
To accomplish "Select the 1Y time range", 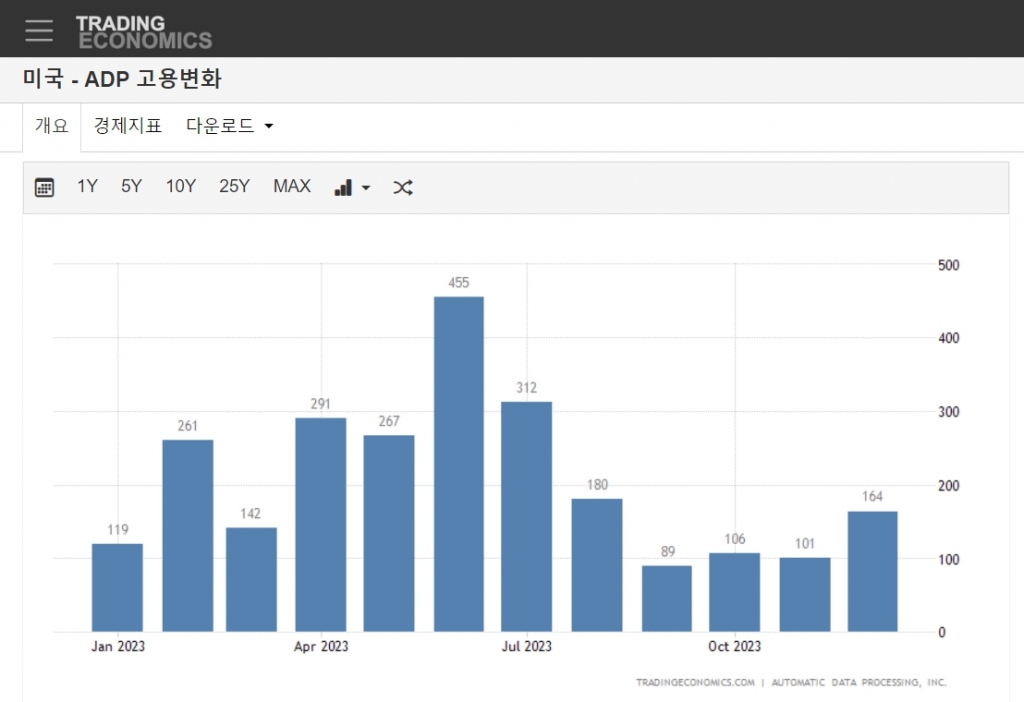I will point(87,186).
